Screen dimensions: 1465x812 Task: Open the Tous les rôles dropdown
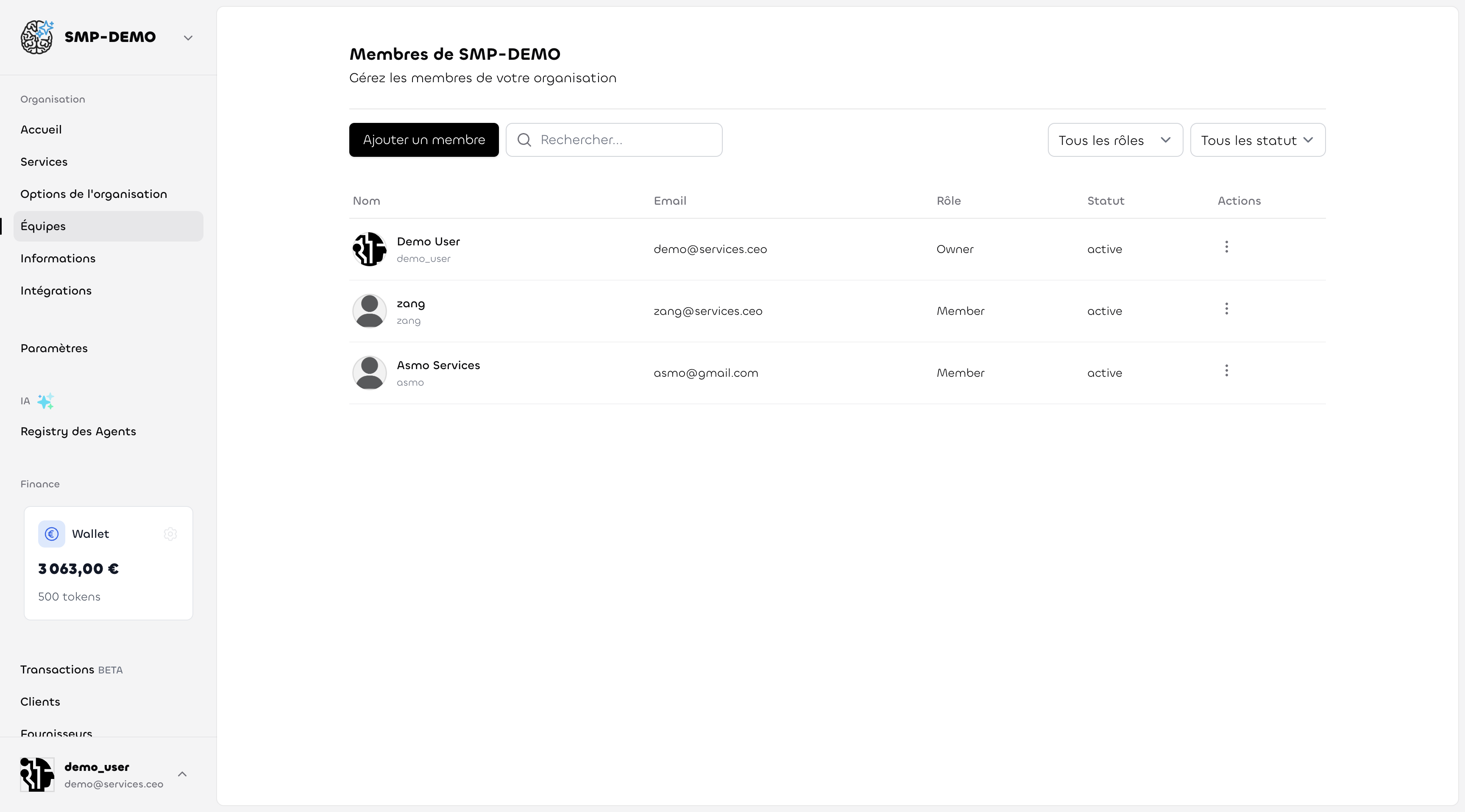click(x=1115, y=140)
